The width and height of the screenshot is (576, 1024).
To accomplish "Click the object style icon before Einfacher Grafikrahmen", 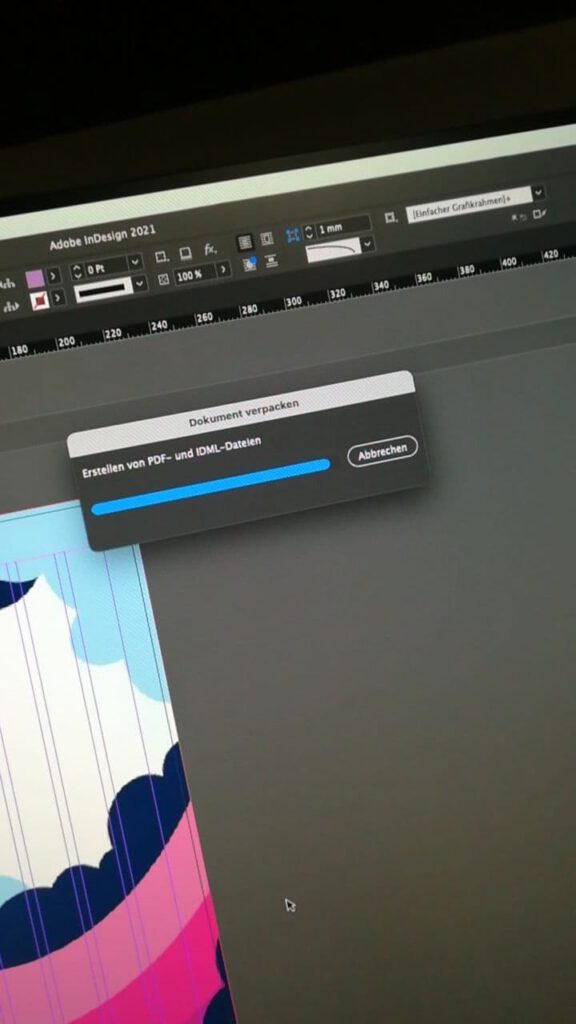I will coord(391,218).
